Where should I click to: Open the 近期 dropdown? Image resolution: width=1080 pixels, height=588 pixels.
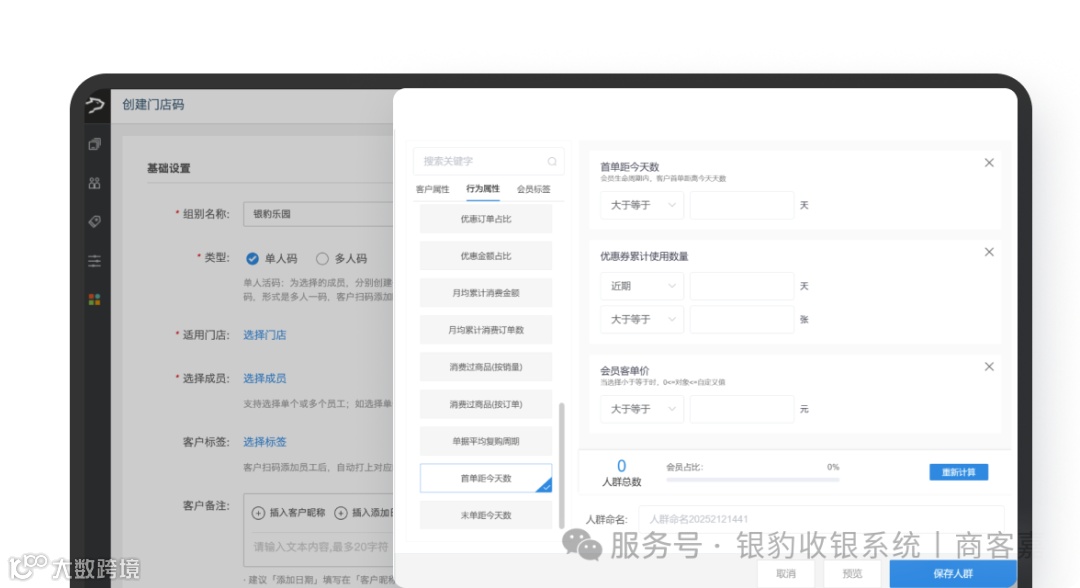642,286
